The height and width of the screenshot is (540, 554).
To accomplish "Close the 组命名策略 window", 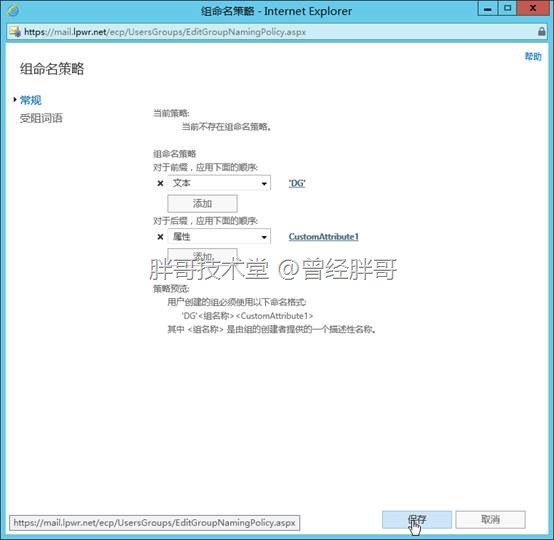I will [x=533, y=8].
